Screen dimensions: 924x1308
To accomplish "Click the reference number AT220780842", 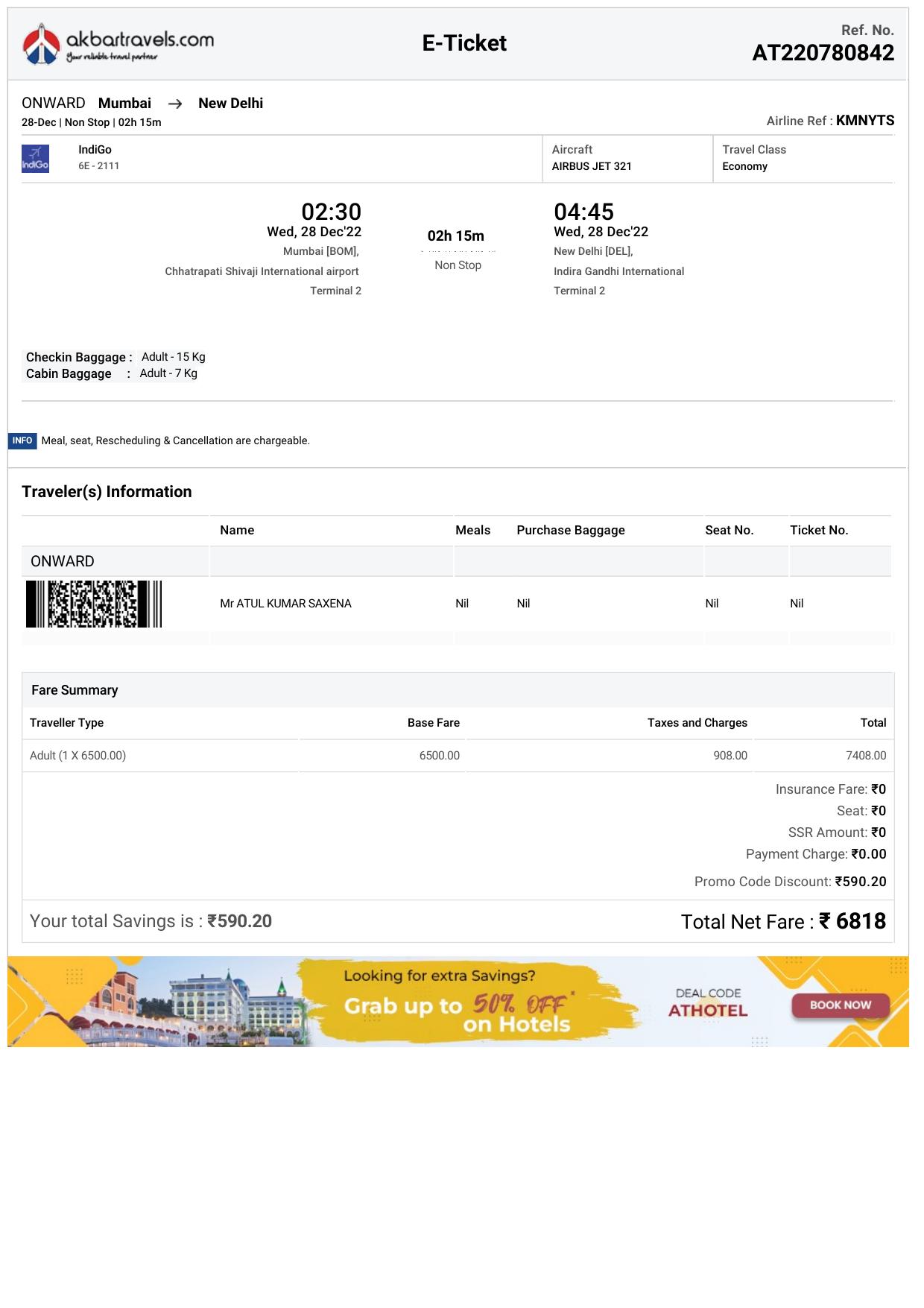I will 823,53.
